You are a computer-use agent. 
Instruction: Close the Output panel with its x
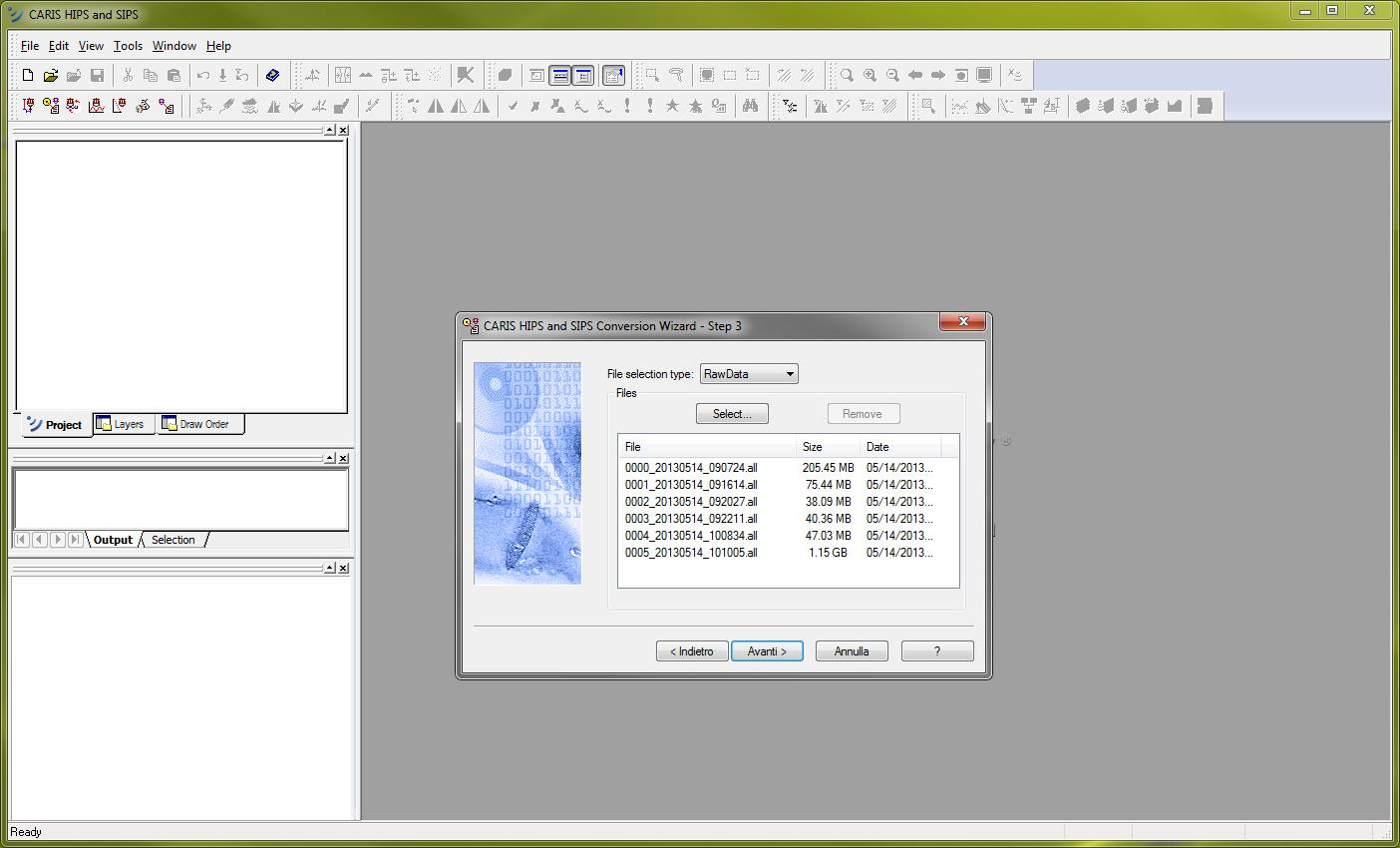tap(343, 458)
